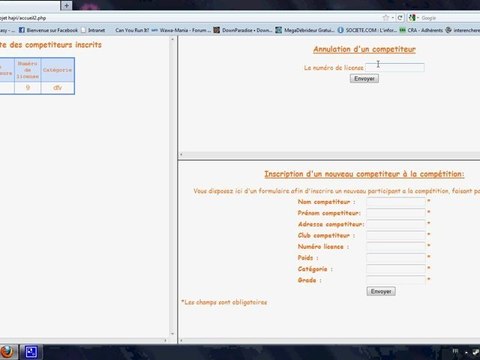Image resolution: width=480 pixels, height=360 pixels.
Task: Select licence number 9 table cell
Action: [28, 88]
